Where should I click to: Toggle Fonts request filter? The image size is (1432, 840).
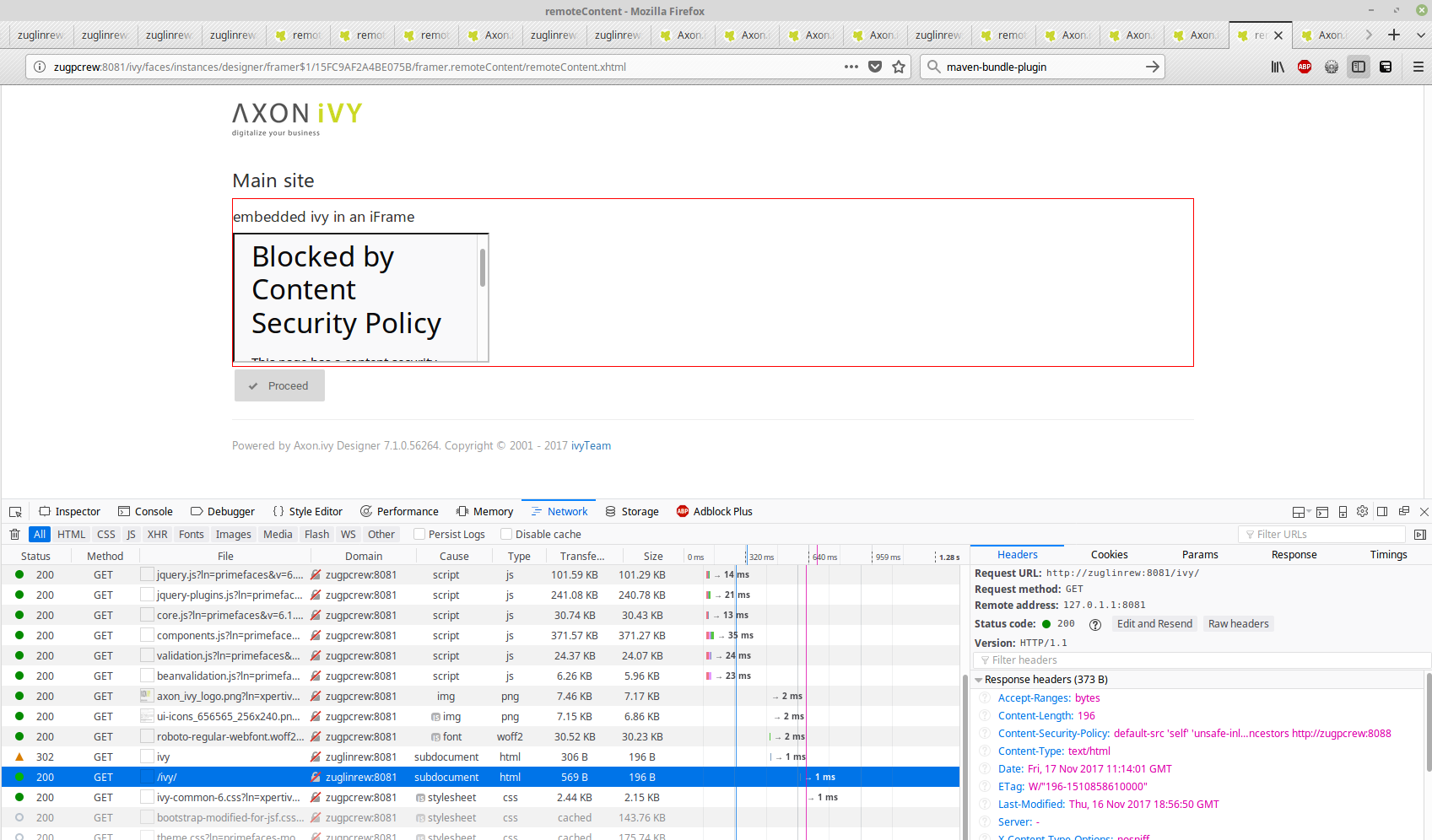[192, 535]
